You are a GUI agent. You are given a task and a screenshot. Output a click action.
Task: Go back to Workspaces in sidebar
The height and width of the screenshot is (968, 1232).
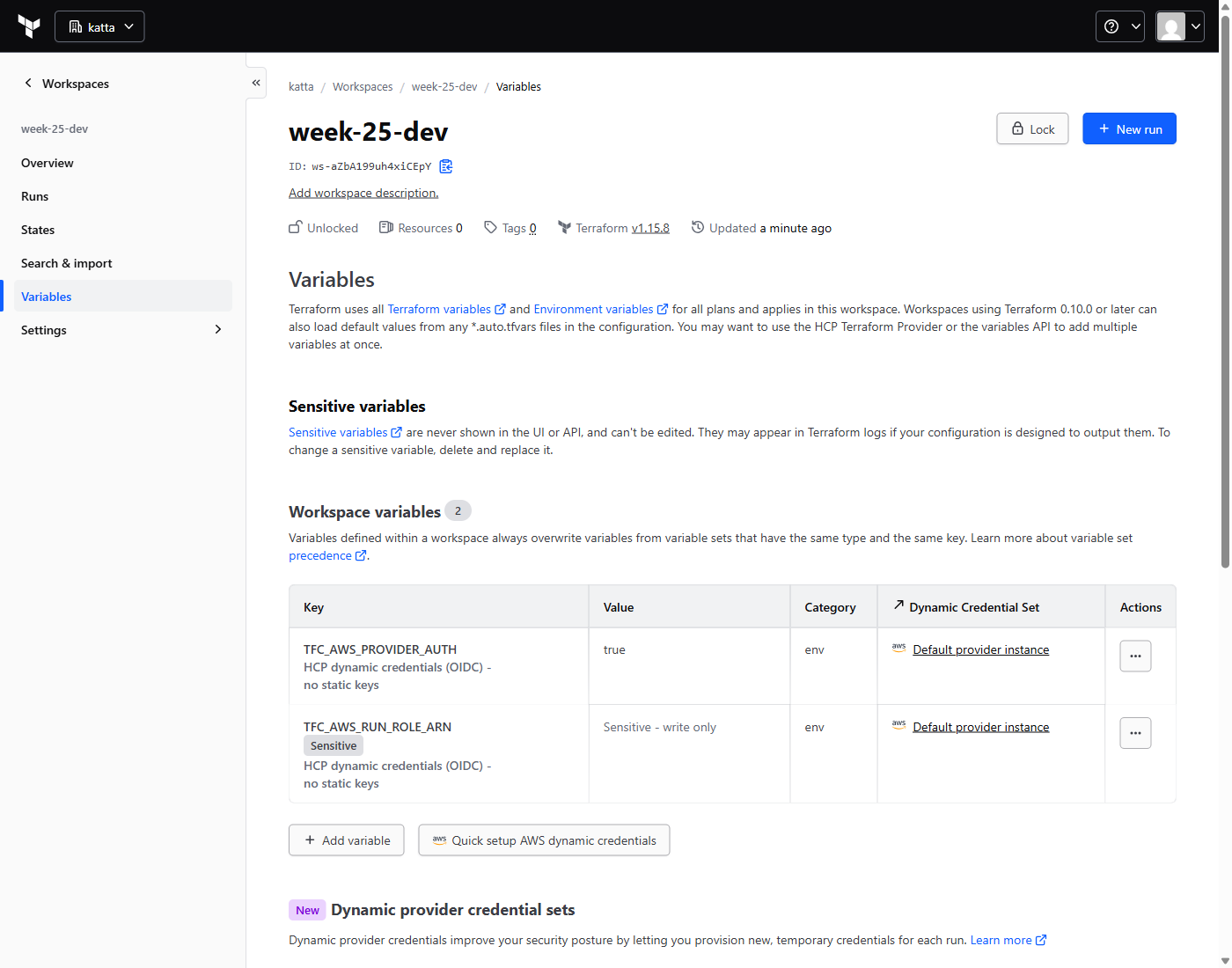click(66, 84)
